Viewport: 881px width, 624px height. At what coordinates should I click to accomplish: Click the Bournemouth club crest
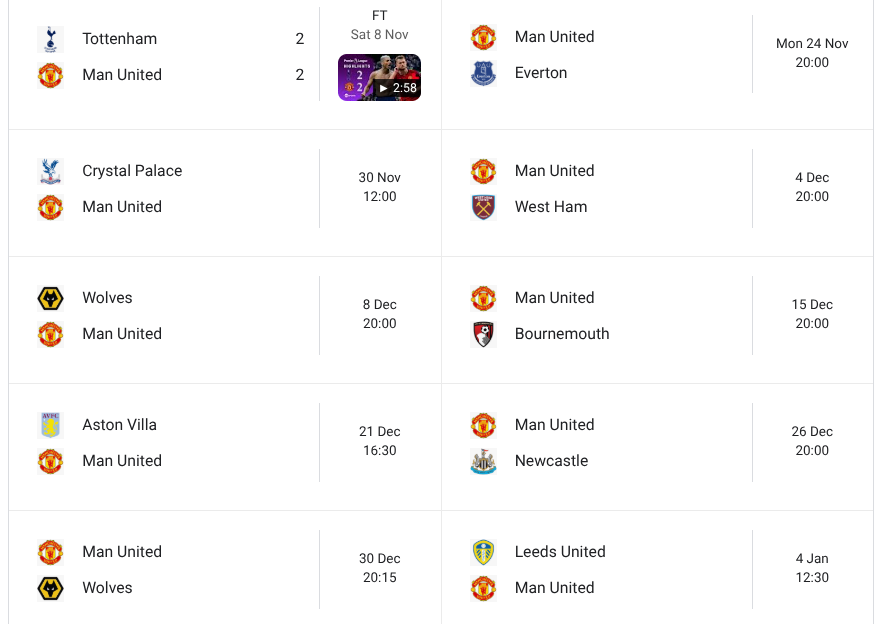pos(483,334)
